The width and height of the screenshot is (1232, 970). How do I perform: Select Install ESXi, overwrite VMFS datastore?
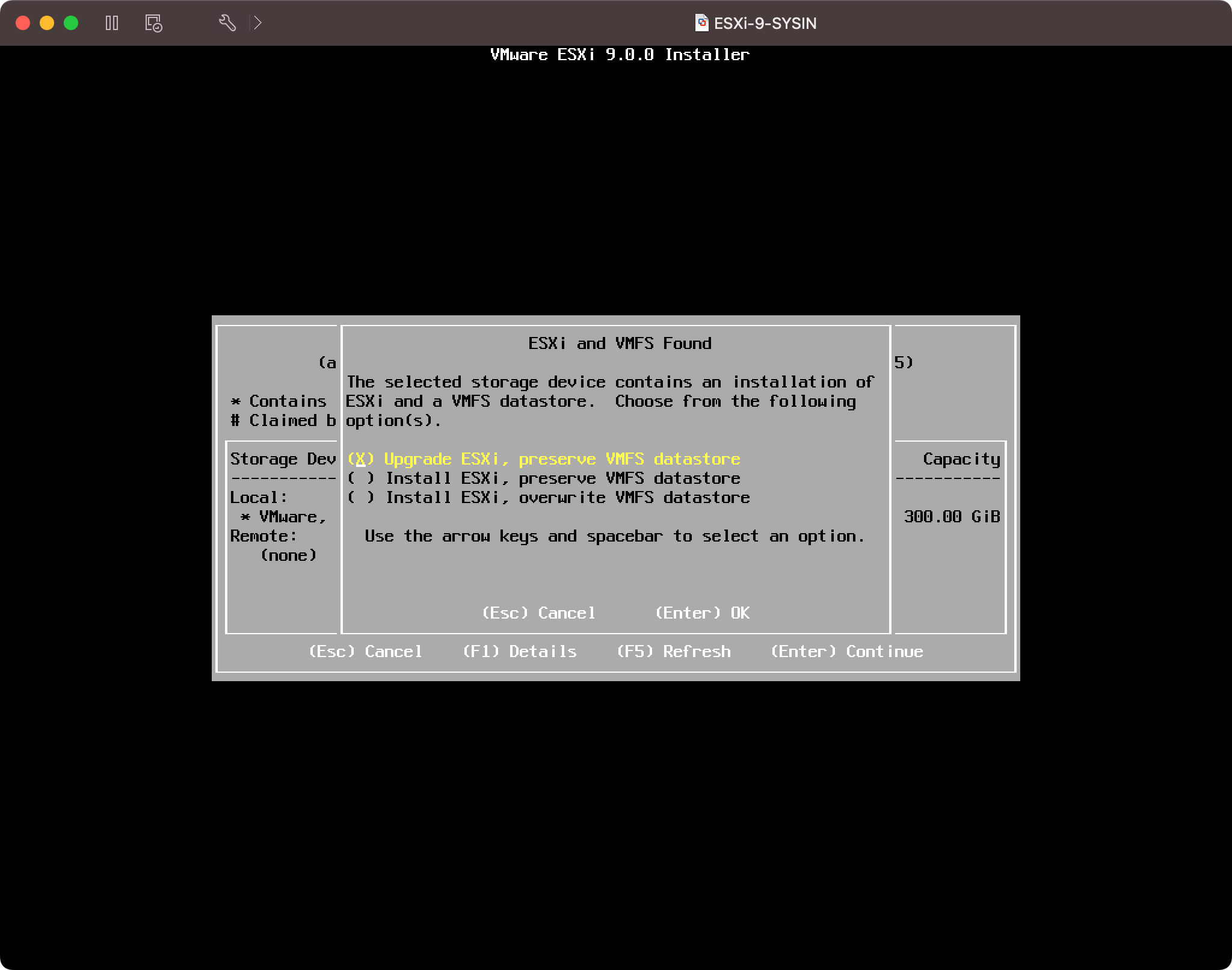(x=549, y=498)
